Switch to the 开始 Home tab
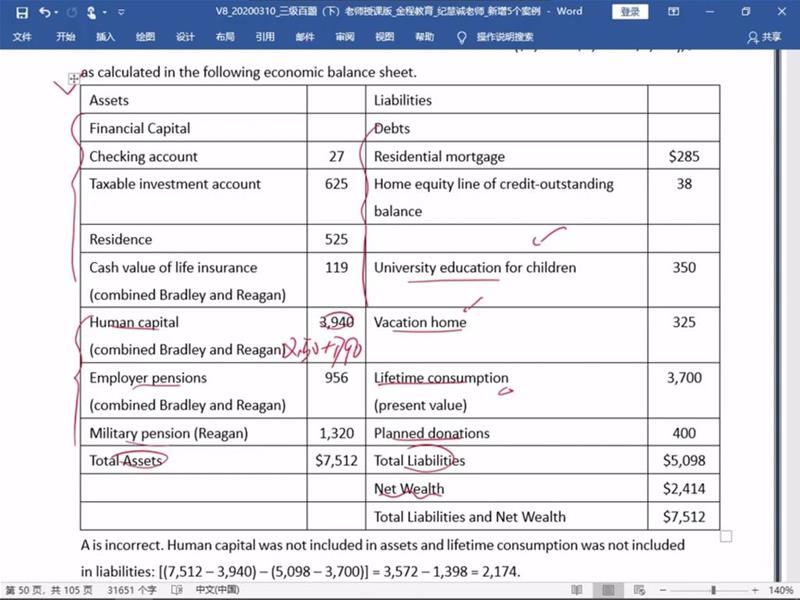Image resolution: width=800 pixels, height=600 pixels. coord(65,37)
